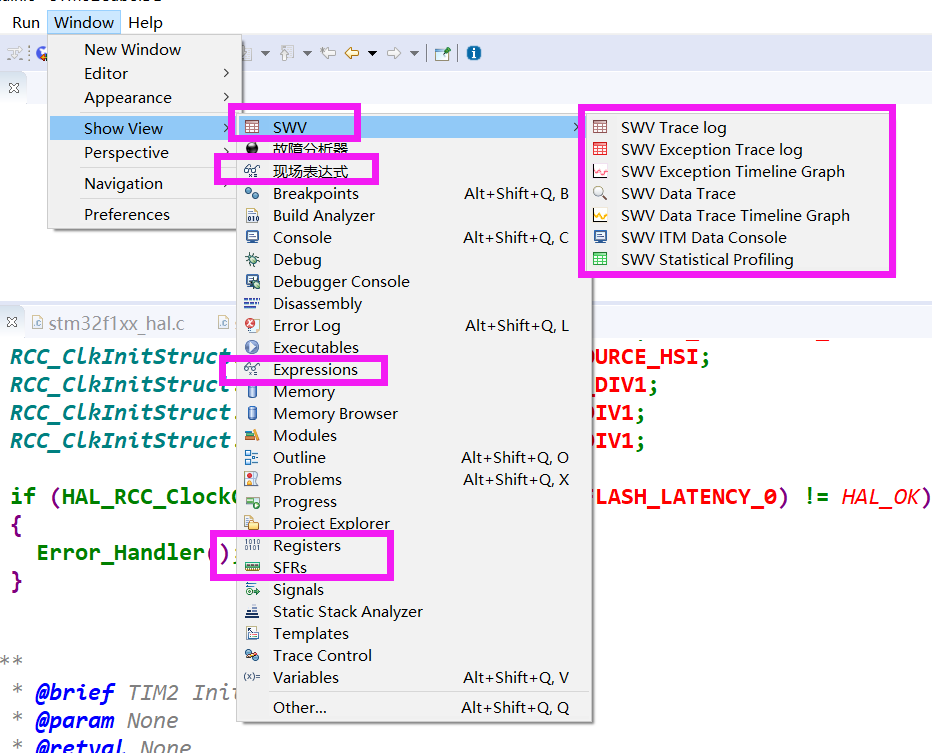Click the Templates view icon
Image resolution: width=932 pixels, height=753 pixels.
click(252, 633)
